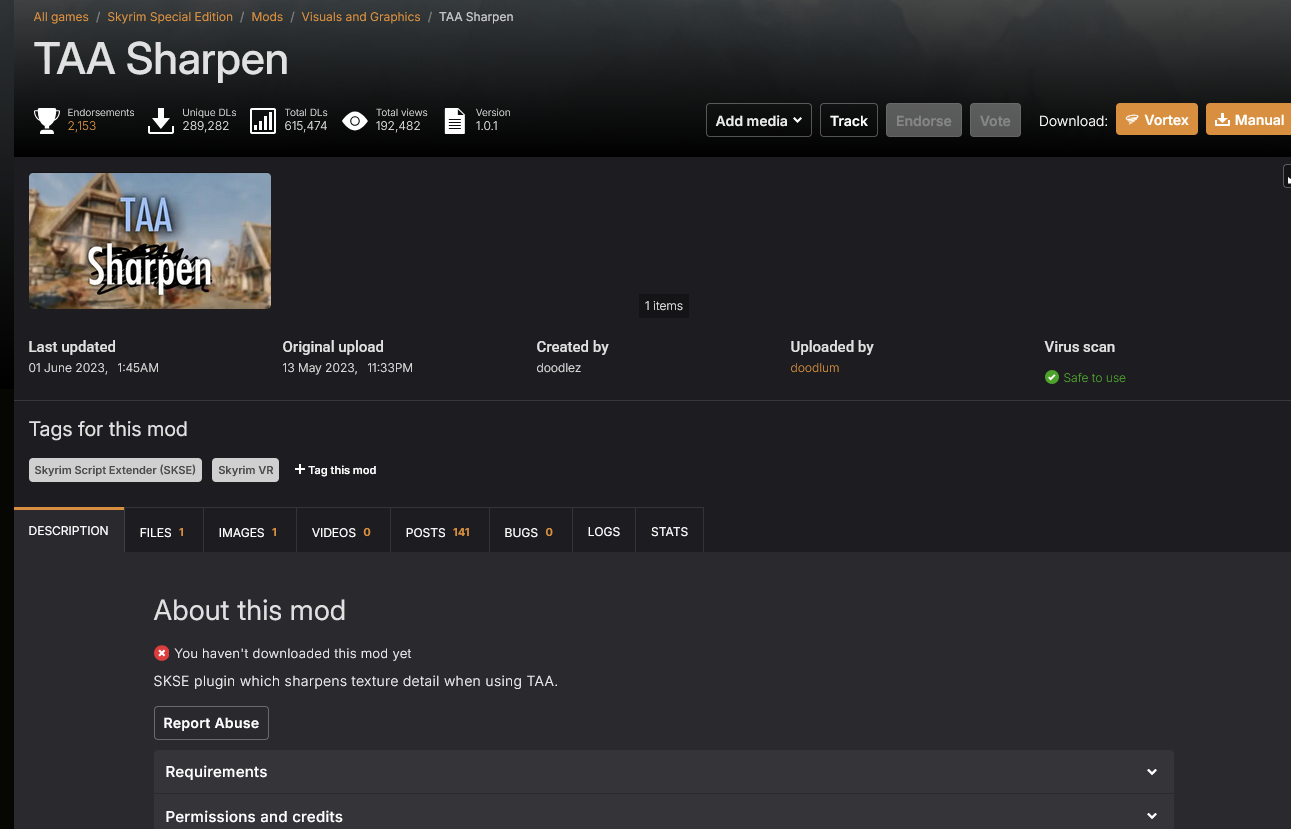Image resolution: width=1291 pixels, height=829 pixels.
Task: Click the Vote button
Action: pyautogui.click(x=995, y=120)
